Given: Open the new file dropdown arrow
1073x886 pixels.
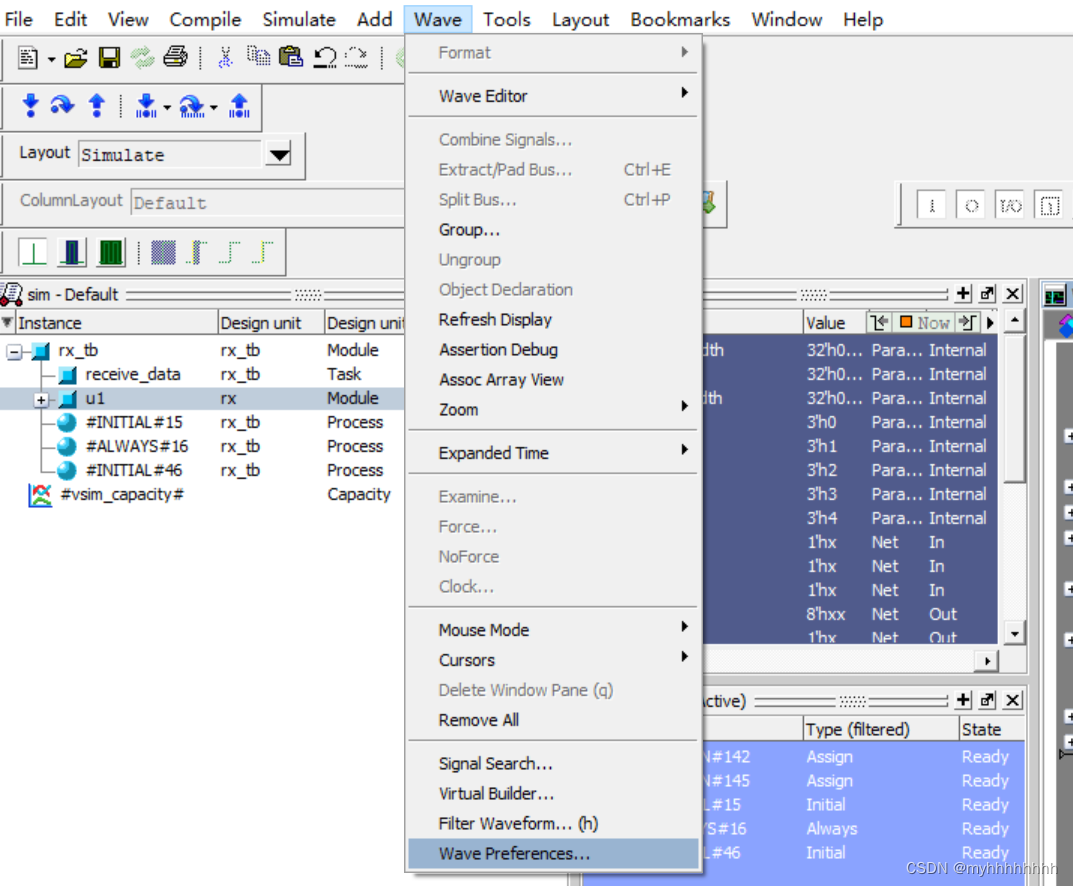Looking at the screenshot, I should [x=51, y=59].
